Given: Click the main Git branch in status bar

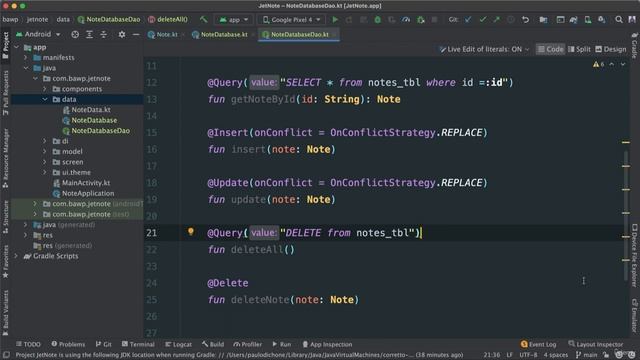Looking at the screenshot, I should click(586, 355).
